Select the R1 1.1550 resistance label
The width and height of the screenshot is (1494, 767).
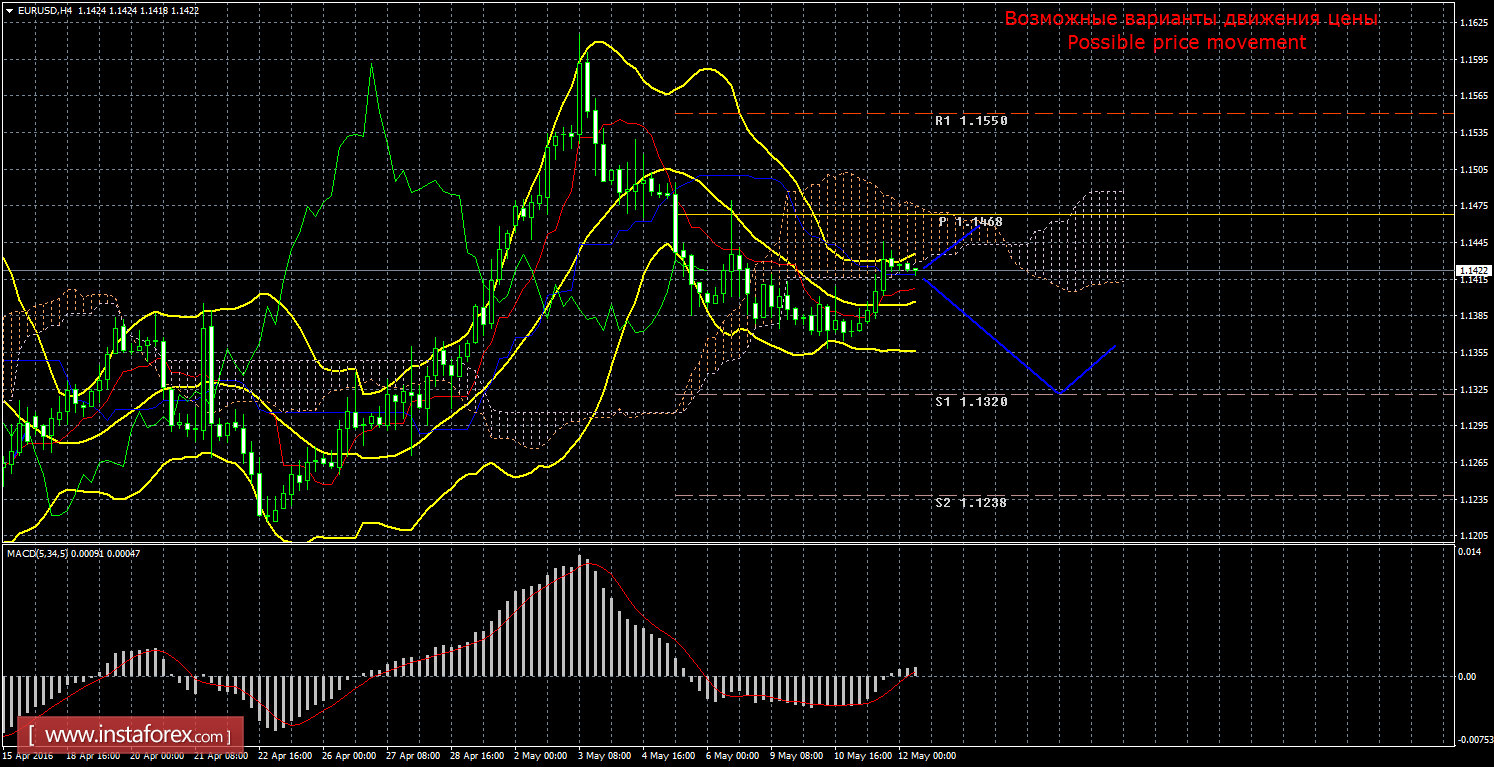971,120
